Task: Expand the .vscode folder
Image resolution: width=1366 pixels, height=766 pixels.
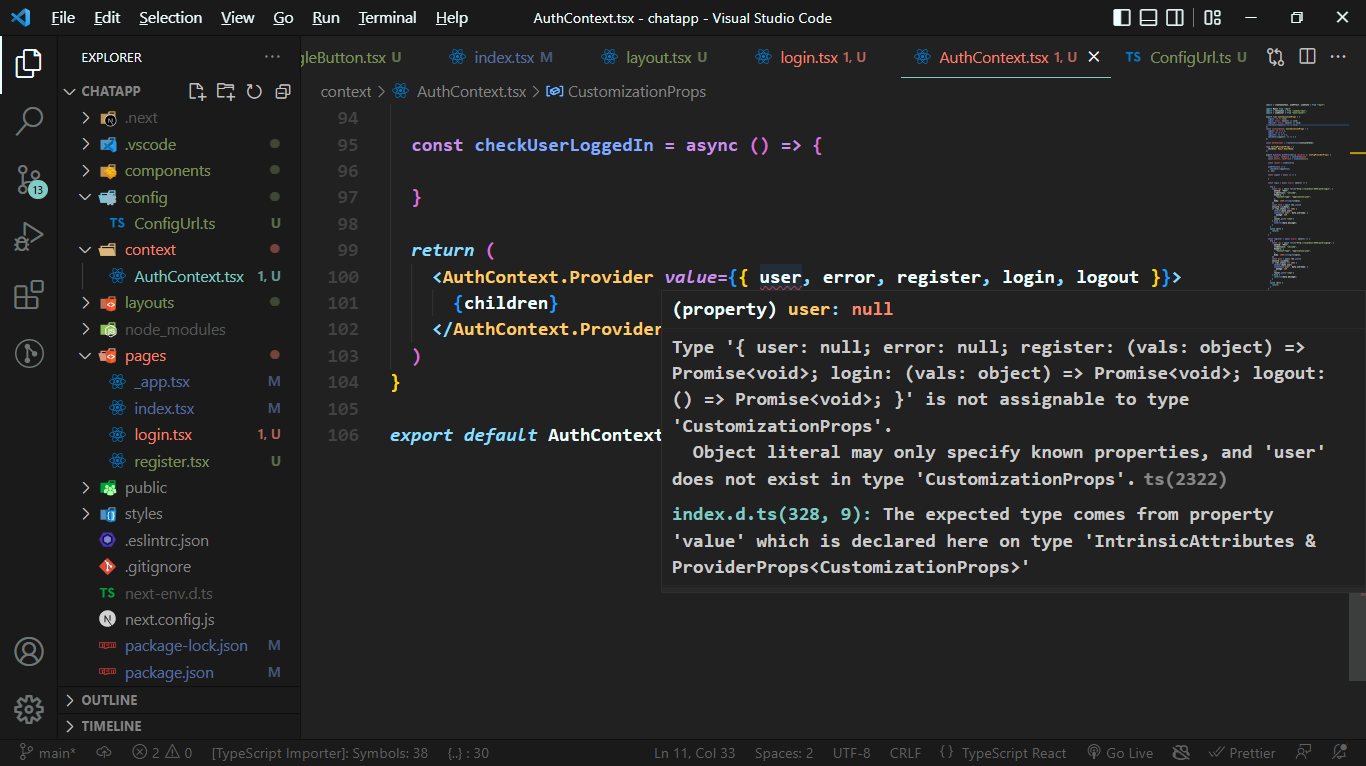Action: [x=87, y=144]
